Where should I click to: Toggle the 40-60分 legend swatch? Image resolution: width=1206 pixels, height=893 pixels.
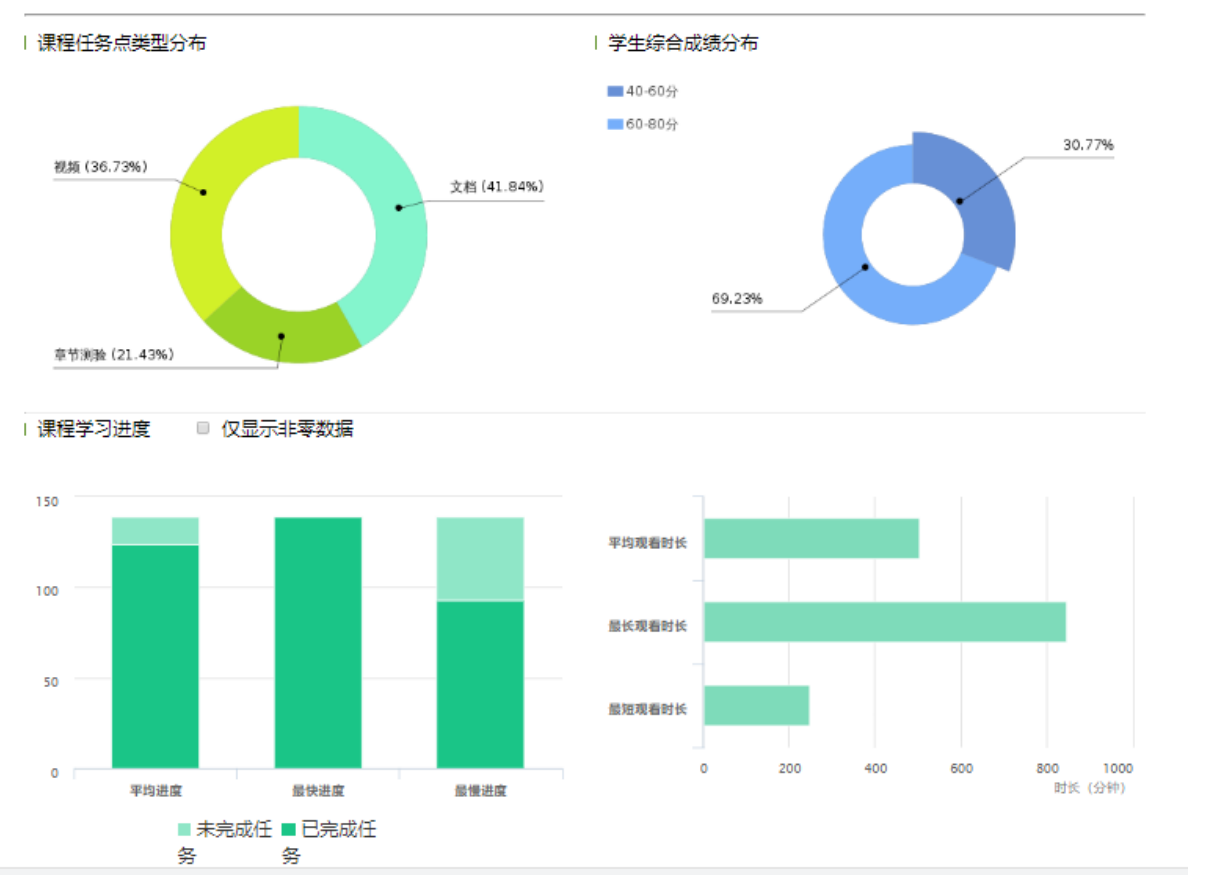point(615,92)
